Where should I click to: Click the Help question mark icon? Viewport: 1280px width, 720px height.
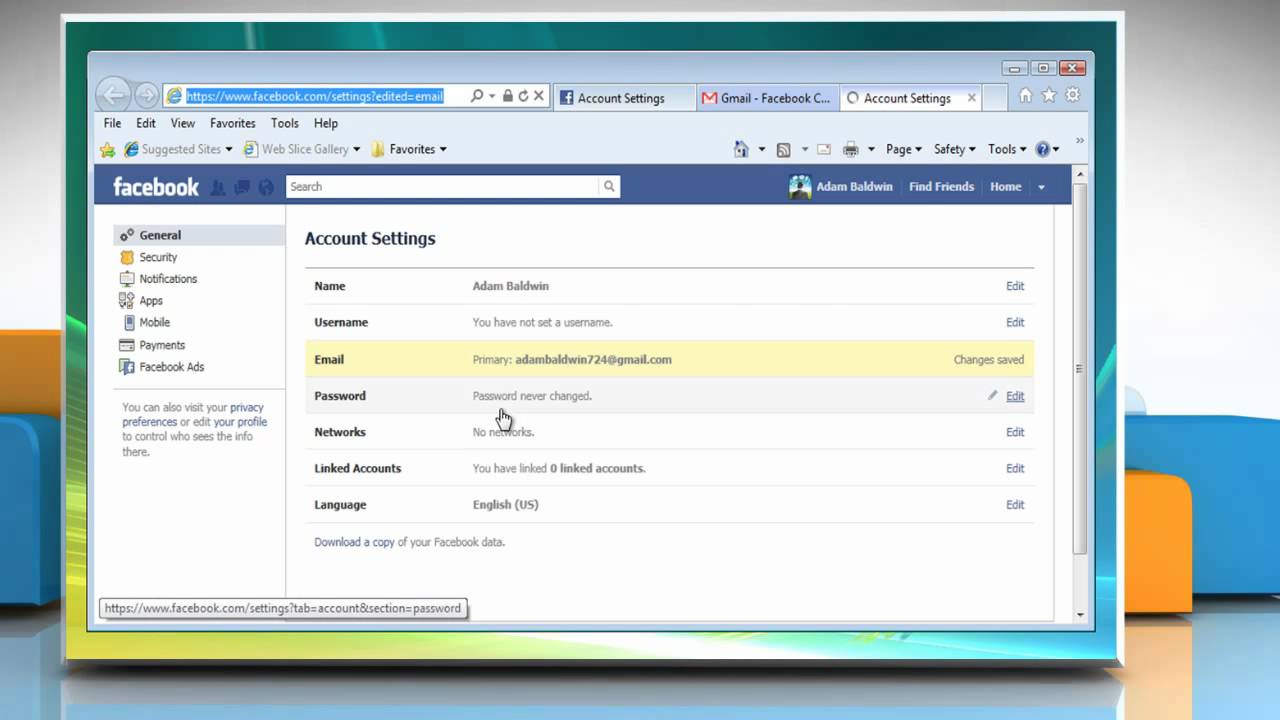[x=1043, y=149]
